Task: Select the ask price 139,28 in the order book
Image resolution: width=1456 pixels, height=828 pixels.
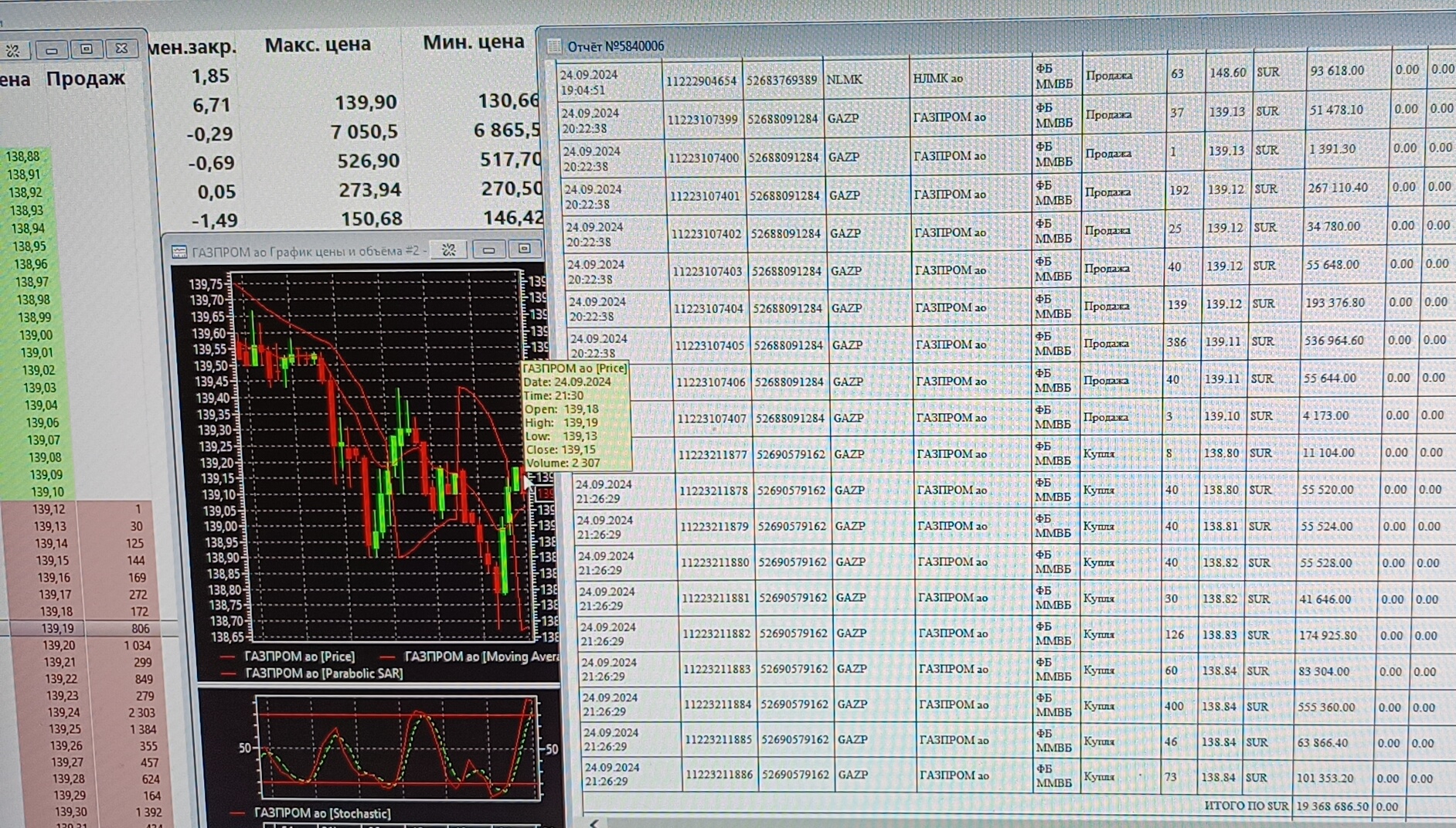Action: click(68, 779)
